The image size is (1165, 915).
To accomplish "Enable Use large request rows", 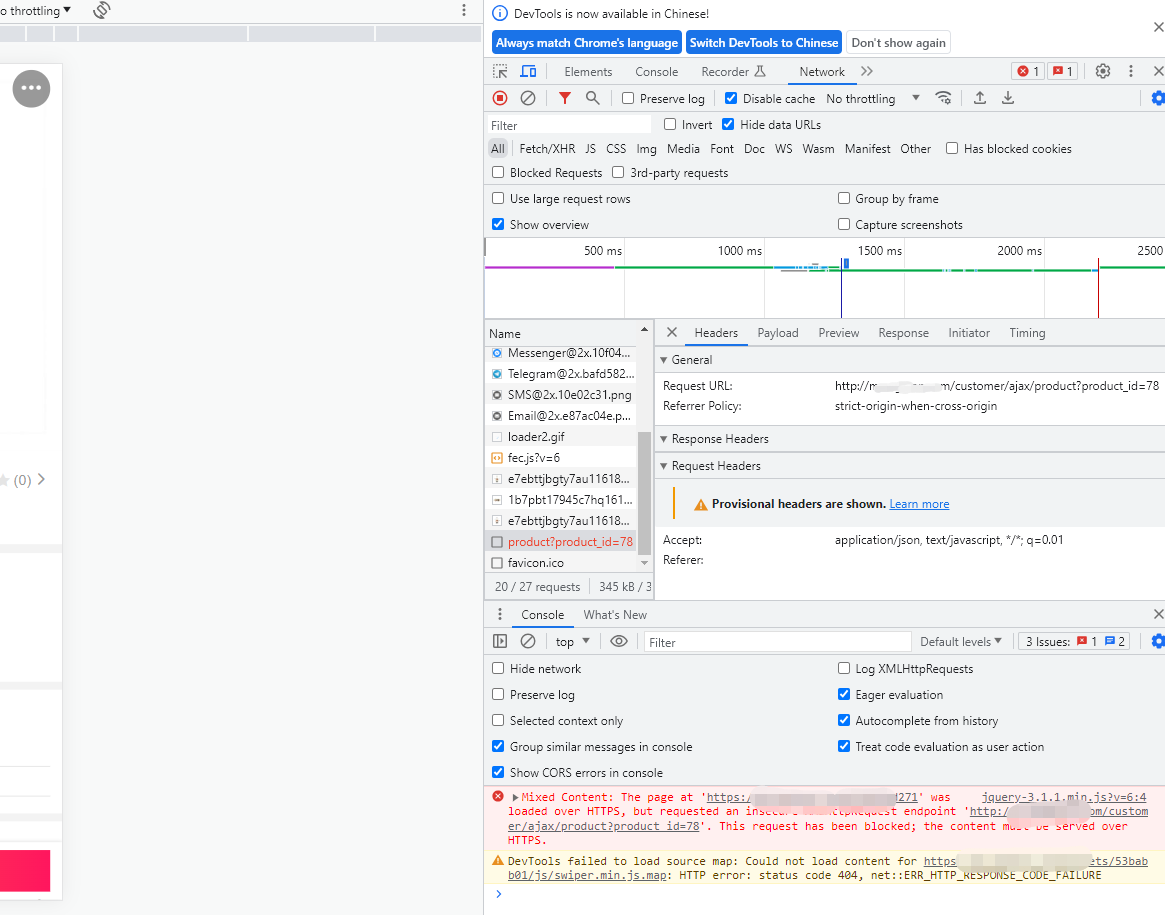I will (x=498, y=198).
